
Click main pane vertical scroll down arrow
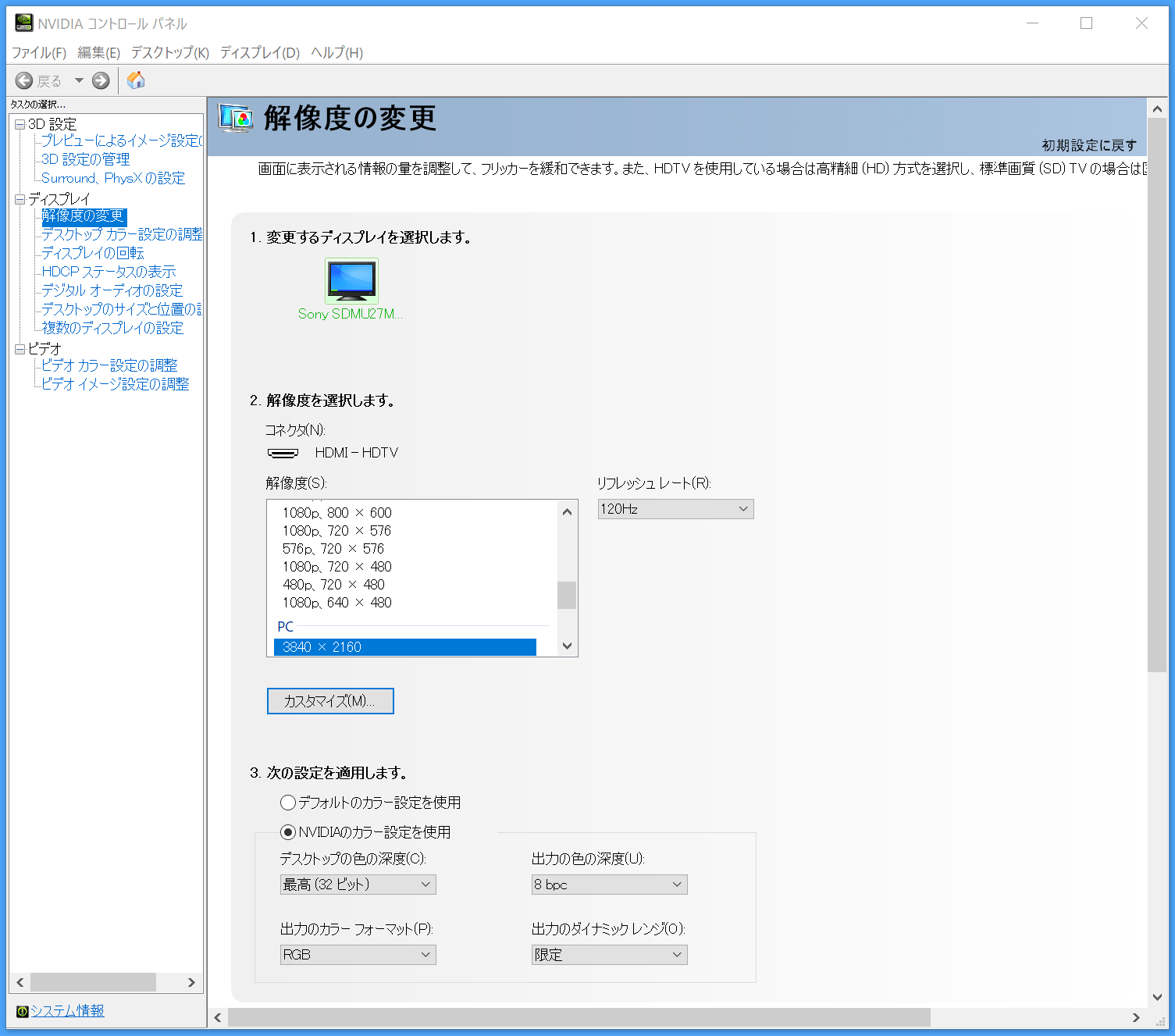1158,997
